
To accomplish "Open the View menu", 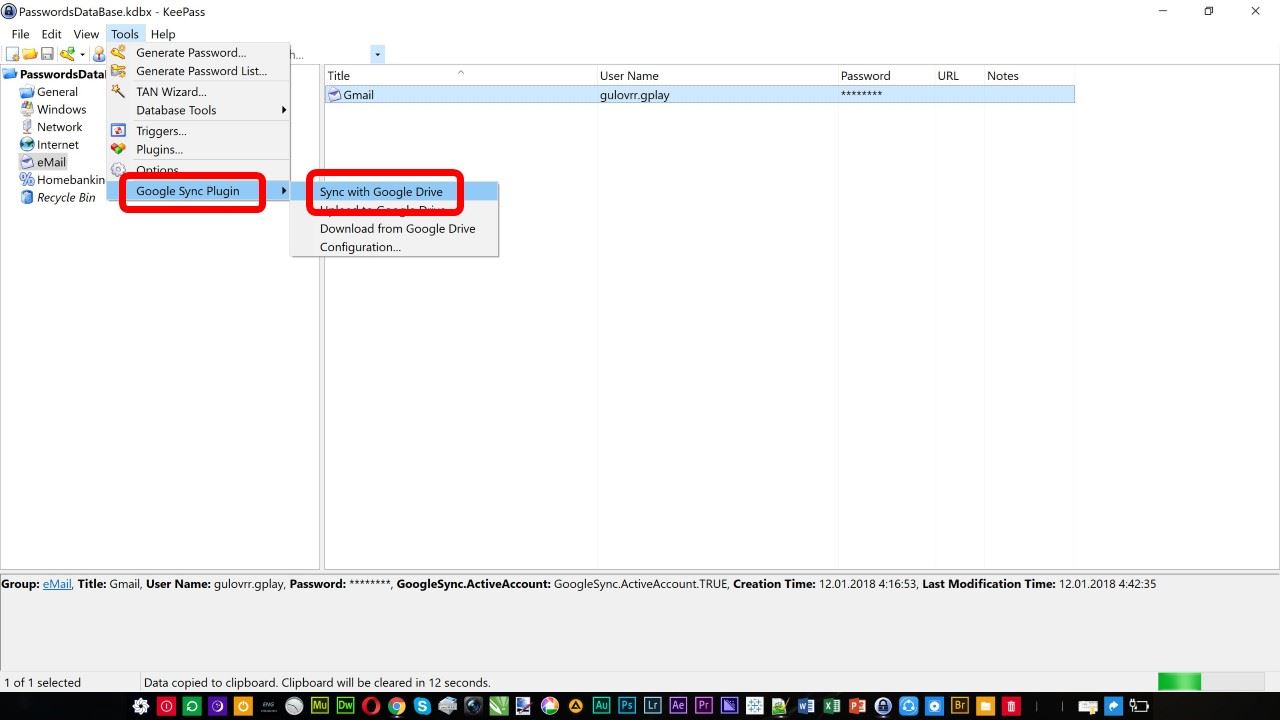I will [x=86, y=34].
